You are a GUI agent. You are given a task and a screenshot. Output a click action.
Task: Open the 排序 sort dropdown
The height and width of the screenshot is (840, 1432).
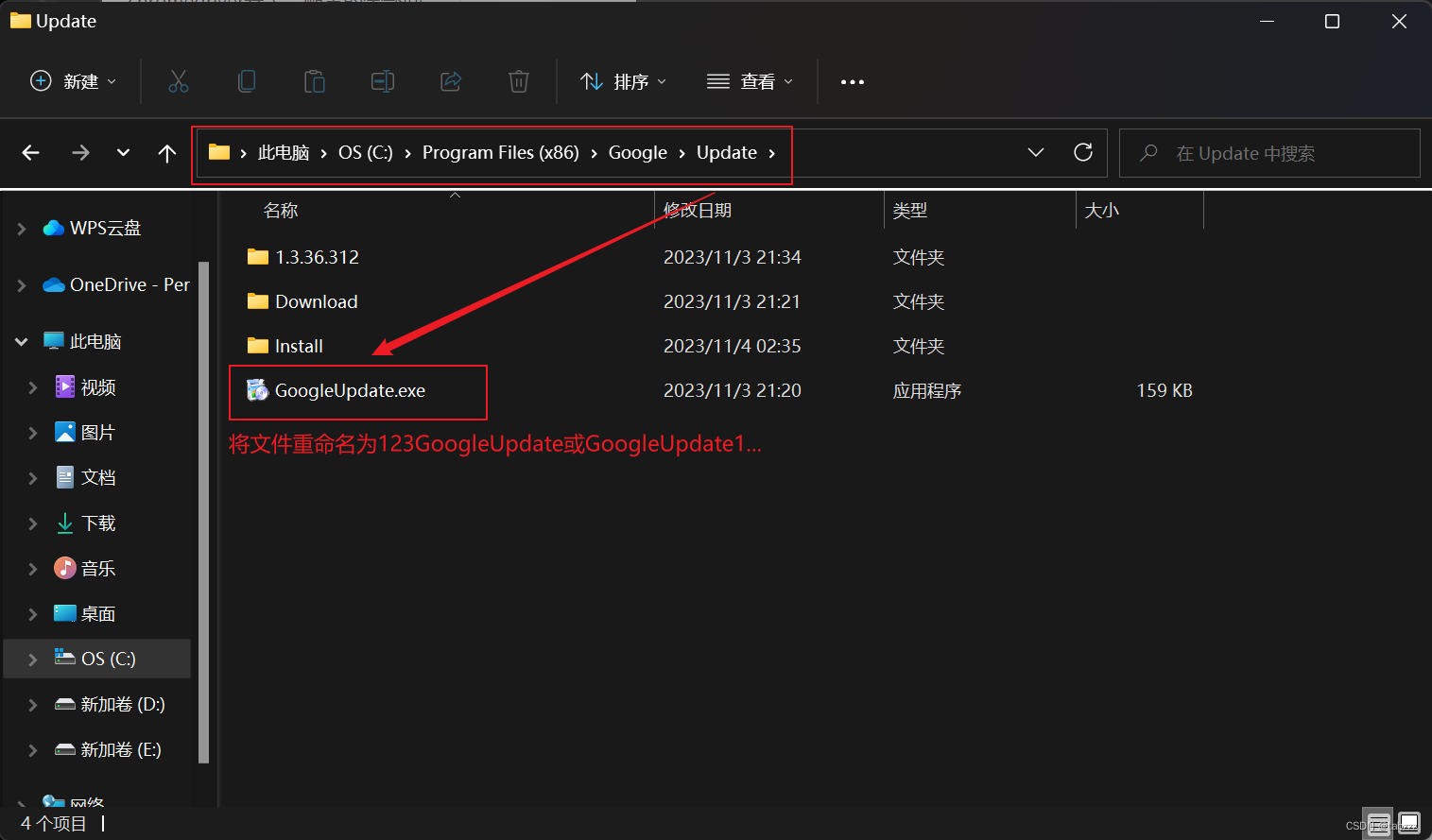pos(623,81)
